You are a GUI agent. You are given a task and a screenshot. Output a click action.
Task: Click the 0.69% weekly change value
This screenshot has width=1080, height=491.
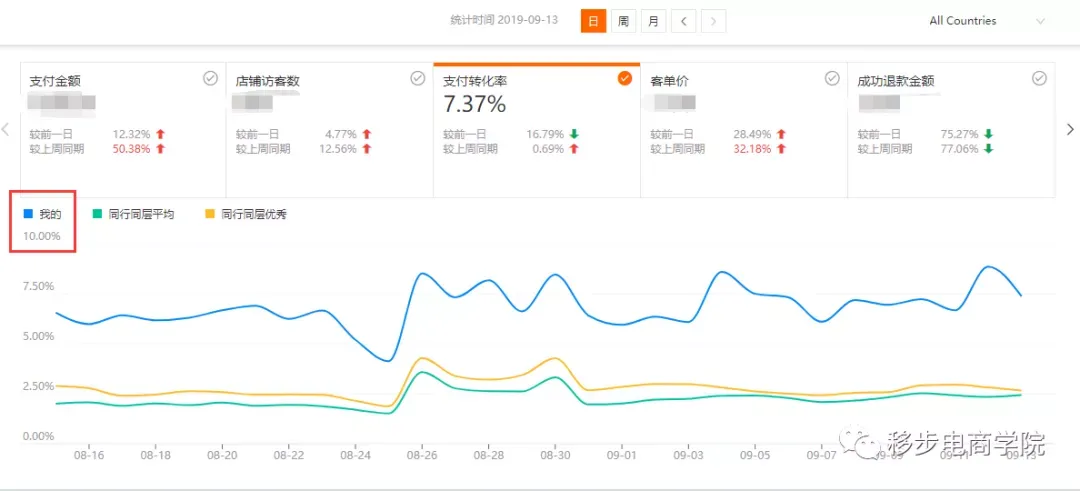tap(548, 149)
